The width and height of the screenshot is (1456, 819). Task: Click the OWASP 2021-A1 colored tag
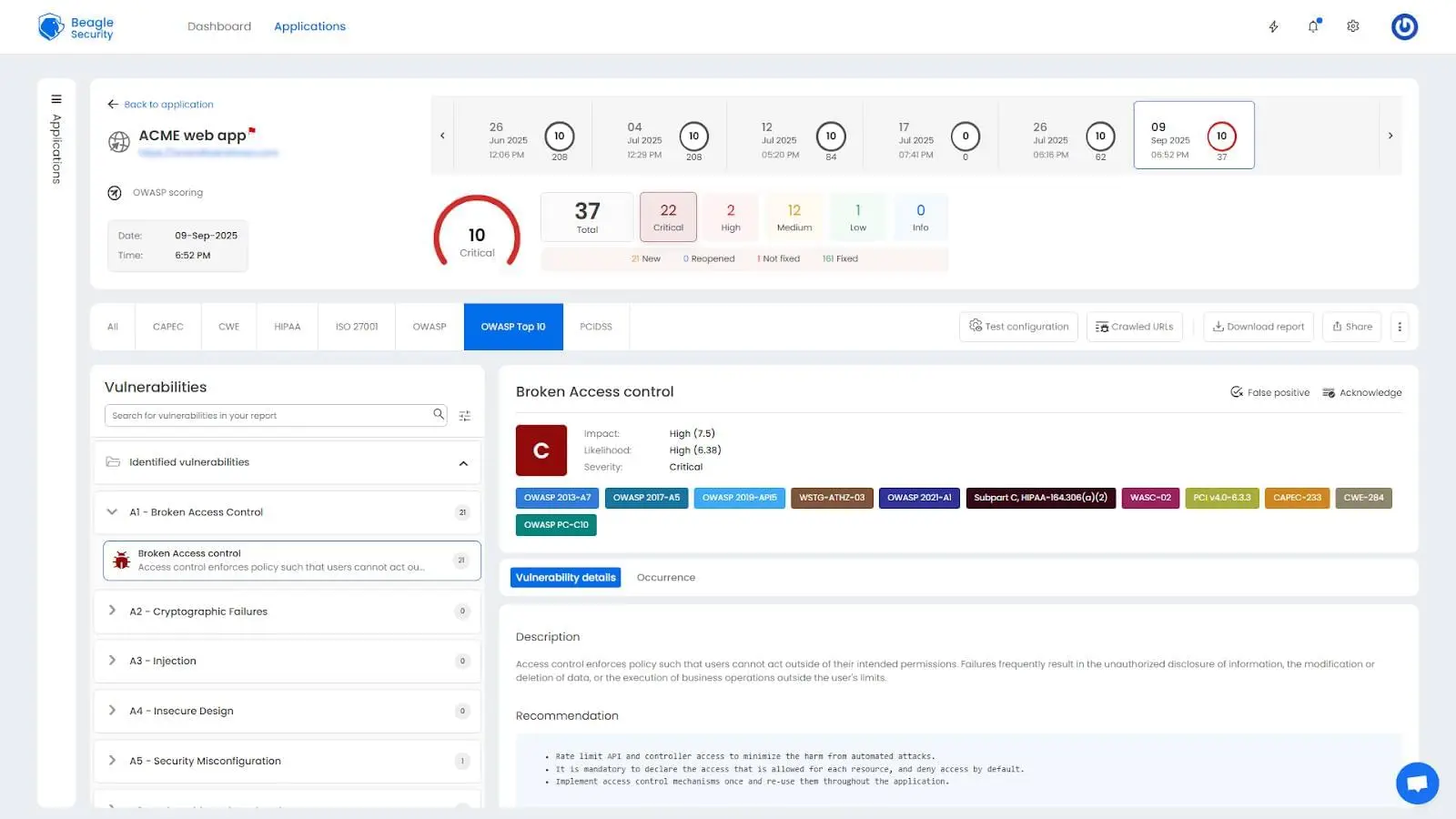pyautogui.click(x=918, y=498)
